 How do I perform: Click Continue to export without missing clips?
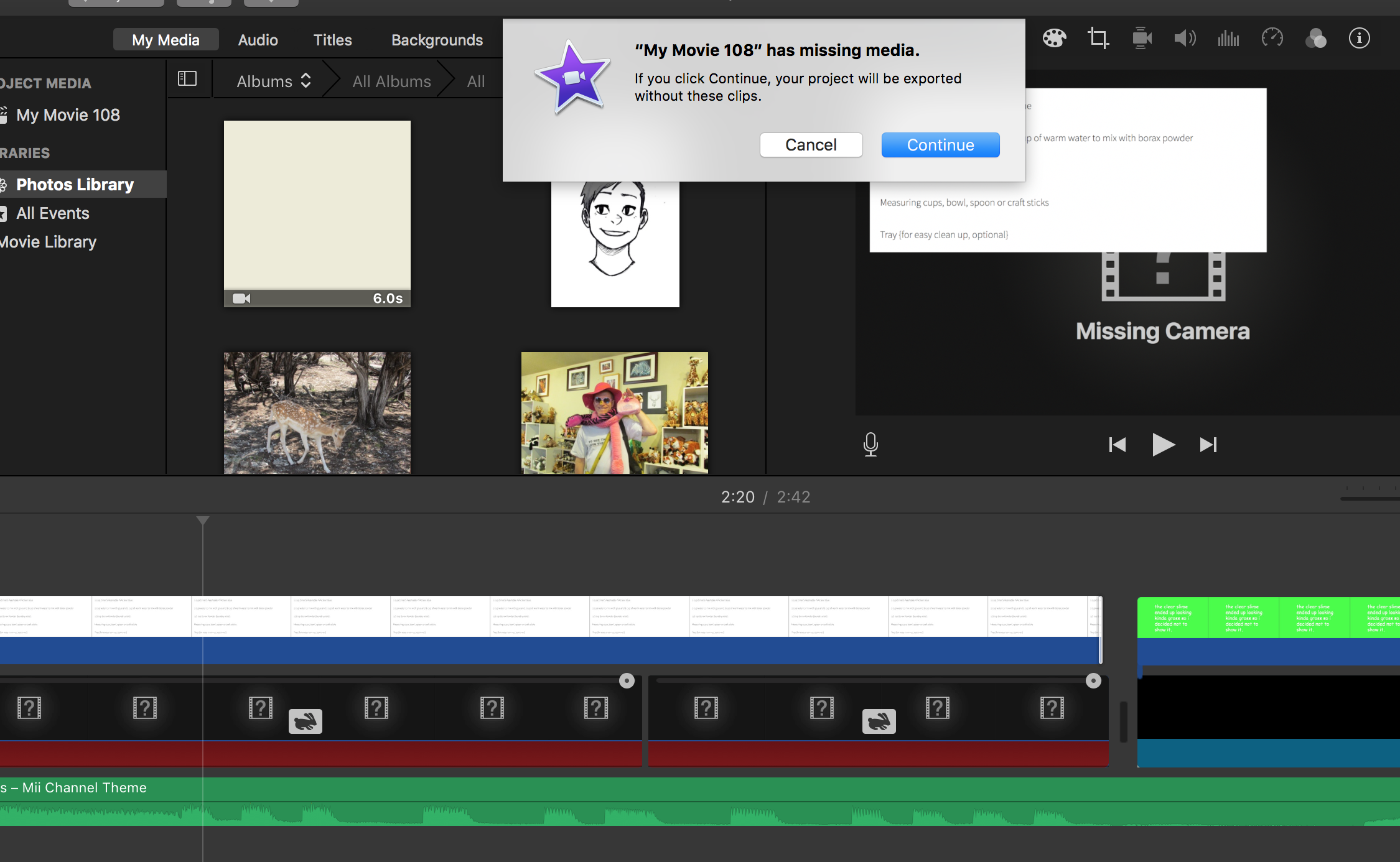(940, 144)
